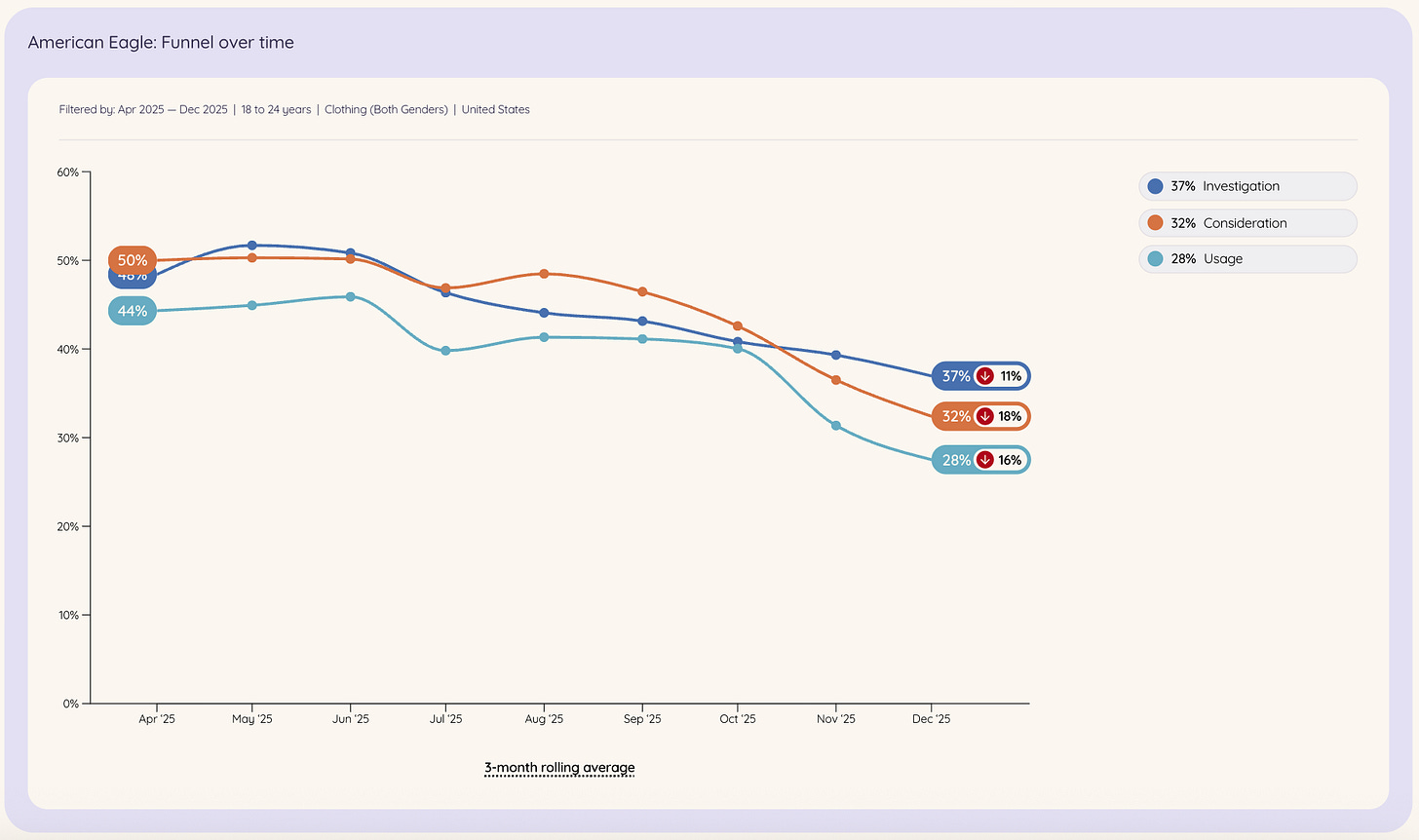Click the "60%" y-axis label
The height and width of the screenshot is (840, 1419).
point(68,172)
